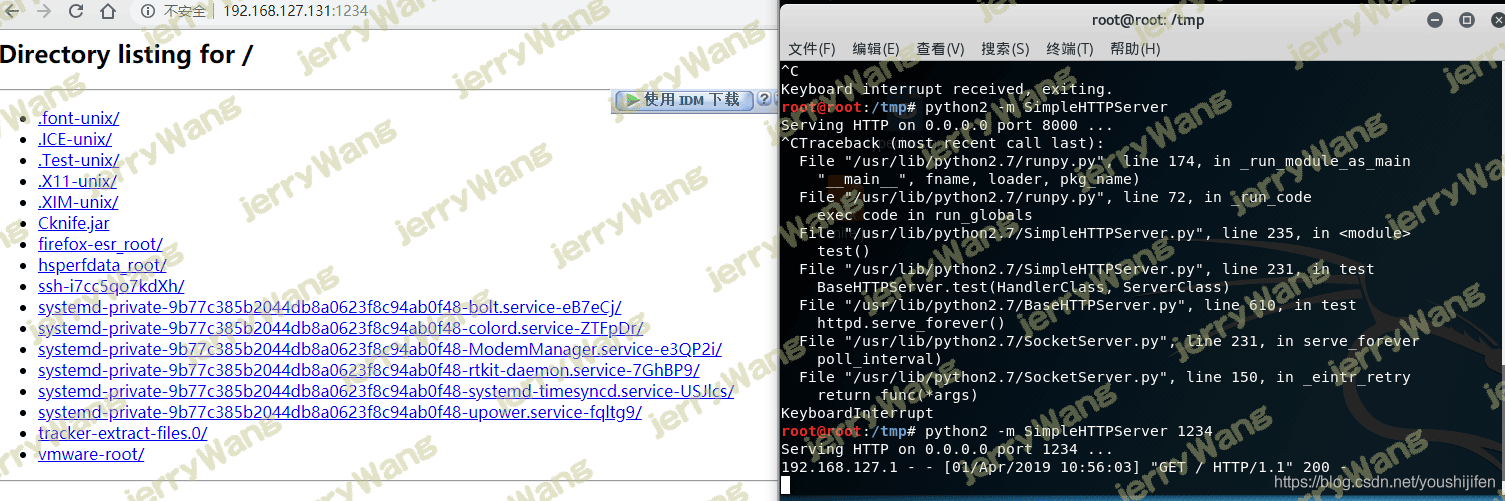Open the vmware-root/ directory link
The height and width of the screenshot is (501, 1505).
(x=91, y=454)
